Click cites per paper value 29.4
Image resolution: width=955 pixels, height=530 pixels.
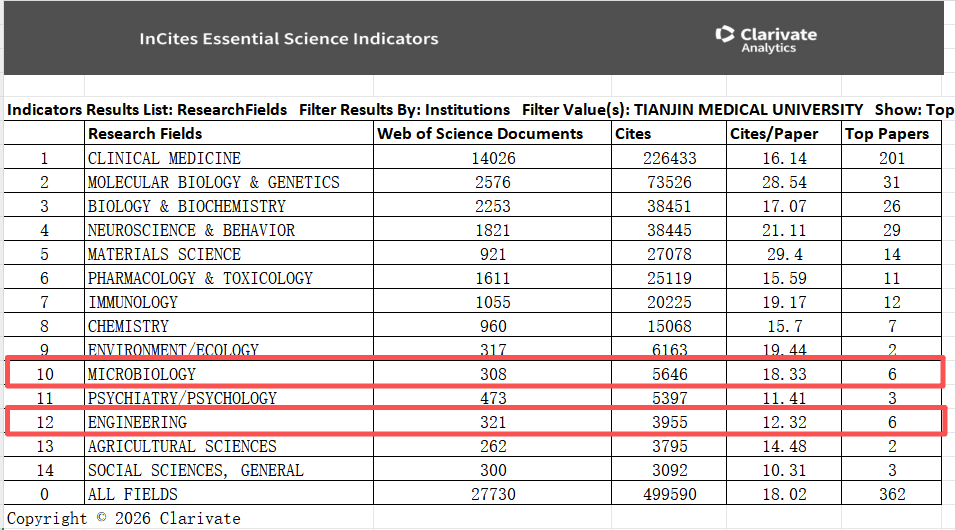tap(784, 254)
